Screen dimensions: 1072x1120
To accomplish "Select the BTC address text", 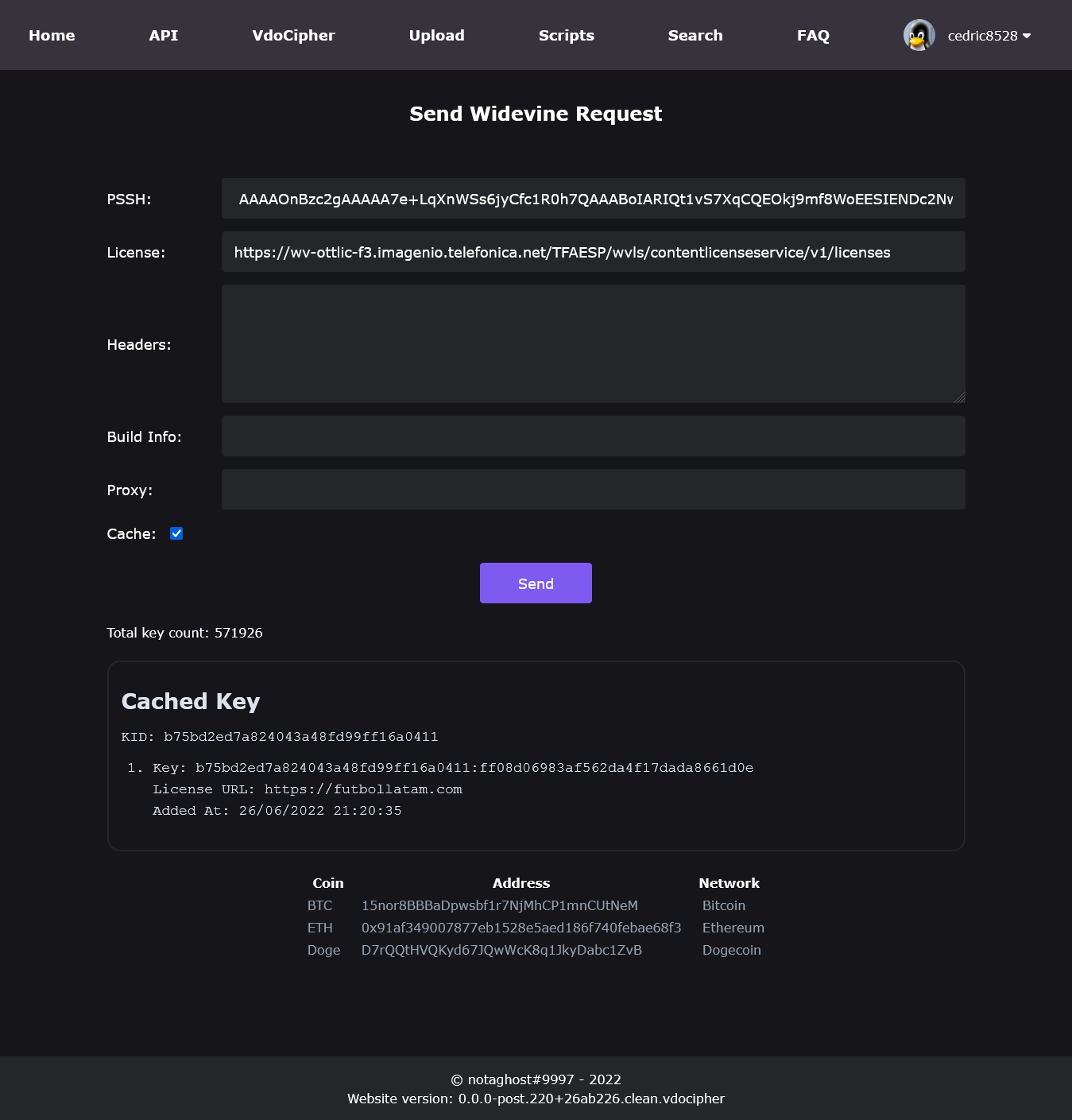I will click(500, 905).
